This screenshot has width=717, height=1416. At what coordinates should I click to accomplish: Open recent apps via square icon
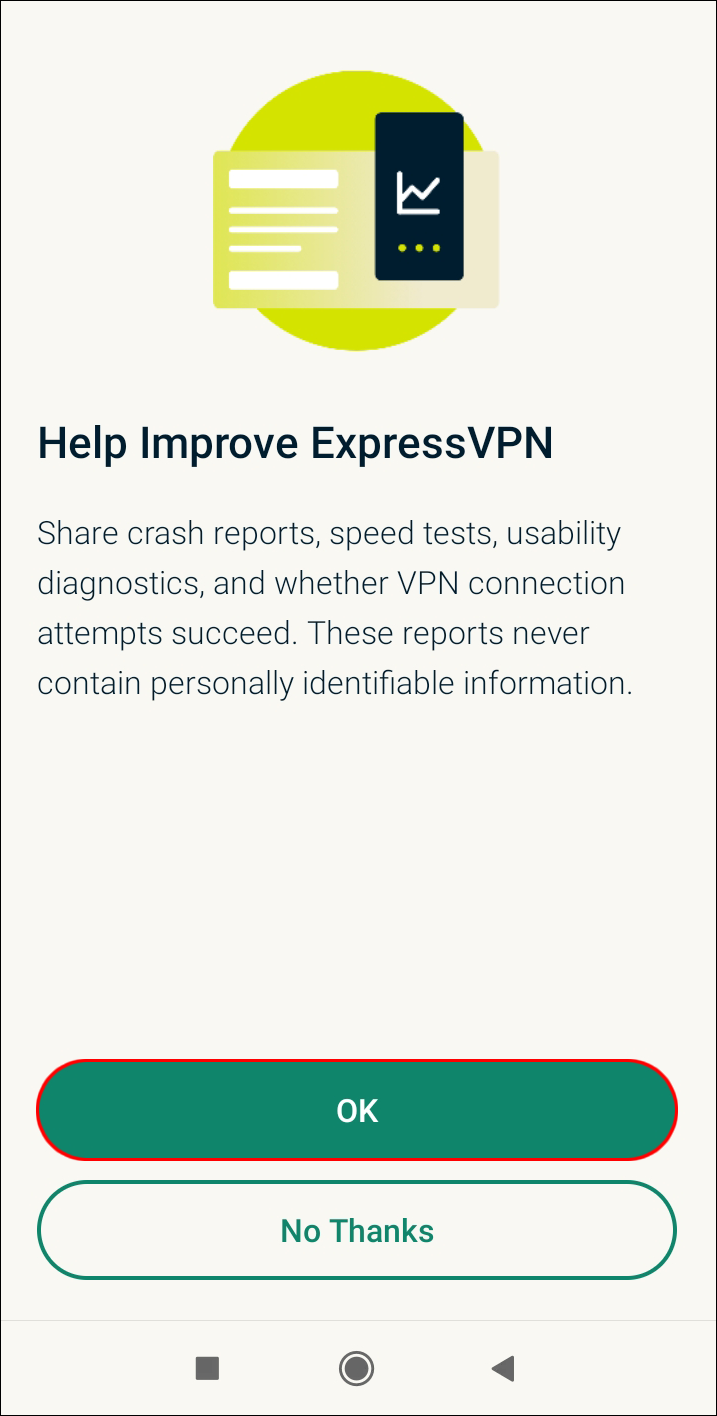207,1368
